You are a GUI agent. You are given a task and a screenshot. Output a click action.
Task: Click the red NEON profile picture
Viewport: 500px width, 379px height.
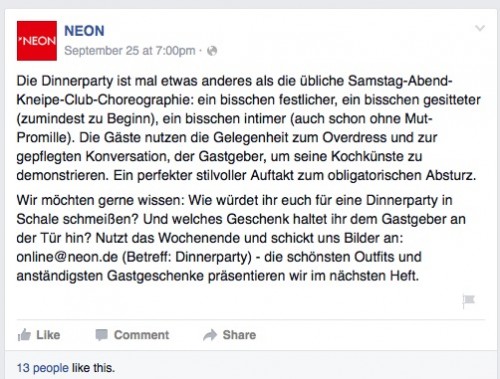point(37,41)
